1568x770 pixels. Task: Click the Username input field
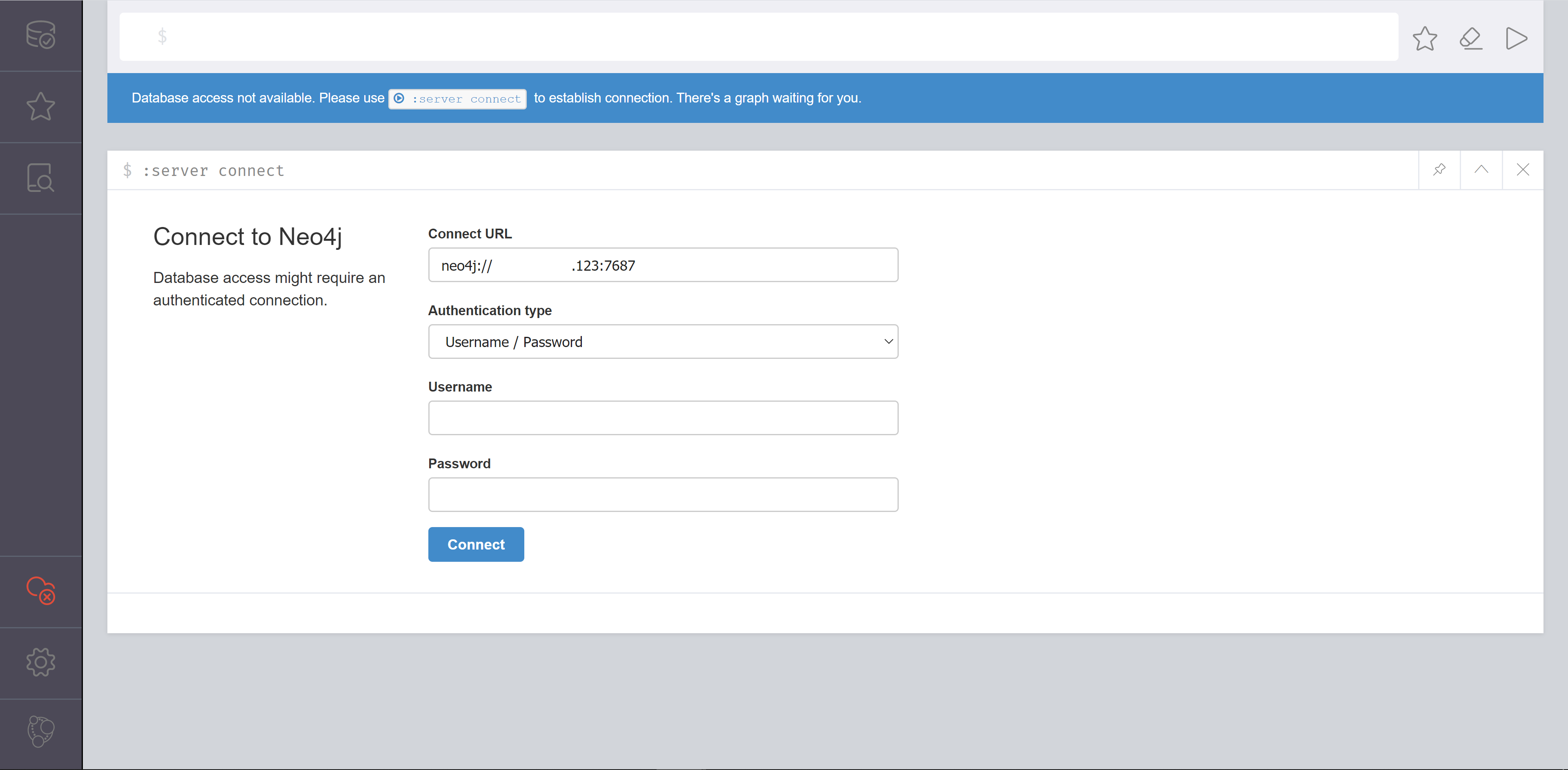coord(663,418)
